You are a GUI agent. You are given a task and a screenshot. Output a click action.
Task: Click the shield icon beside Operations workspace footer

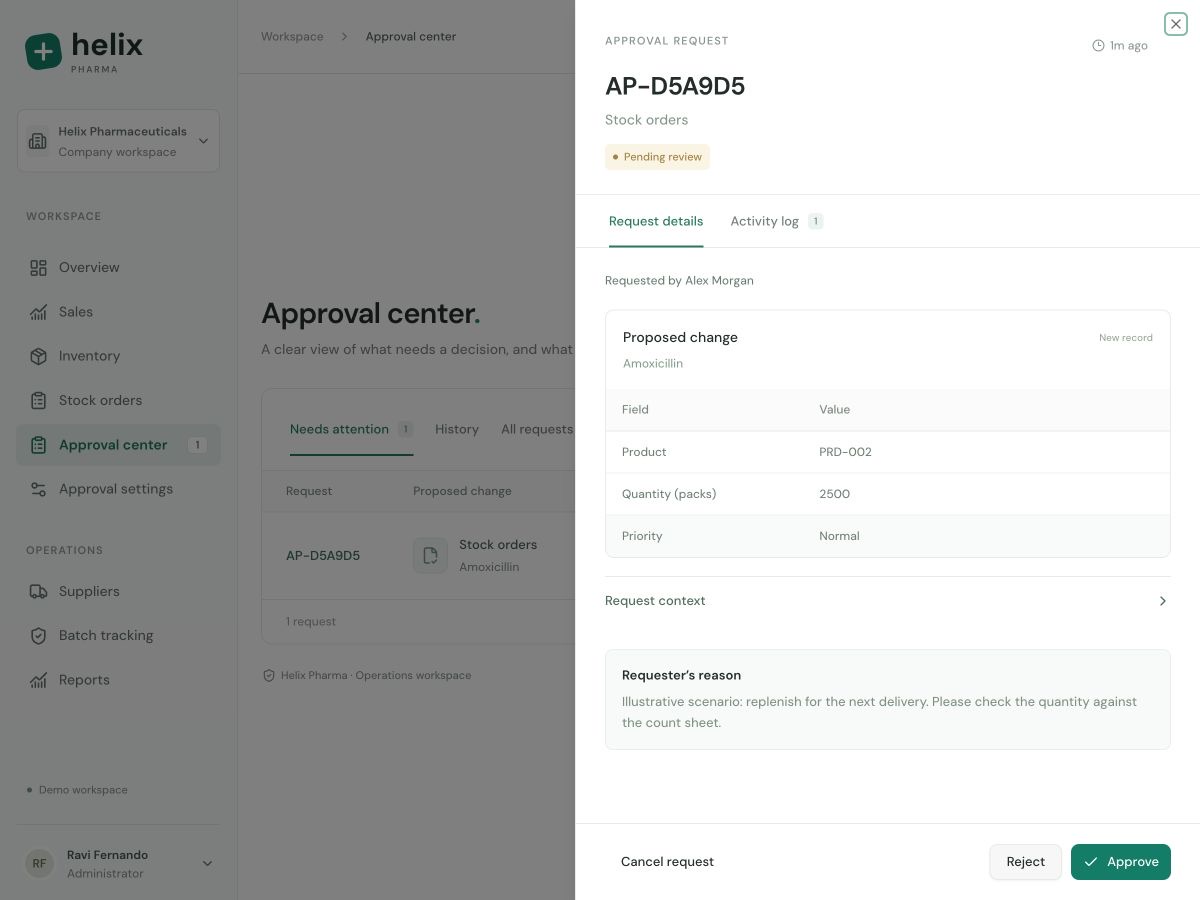(x=268, y=675)
